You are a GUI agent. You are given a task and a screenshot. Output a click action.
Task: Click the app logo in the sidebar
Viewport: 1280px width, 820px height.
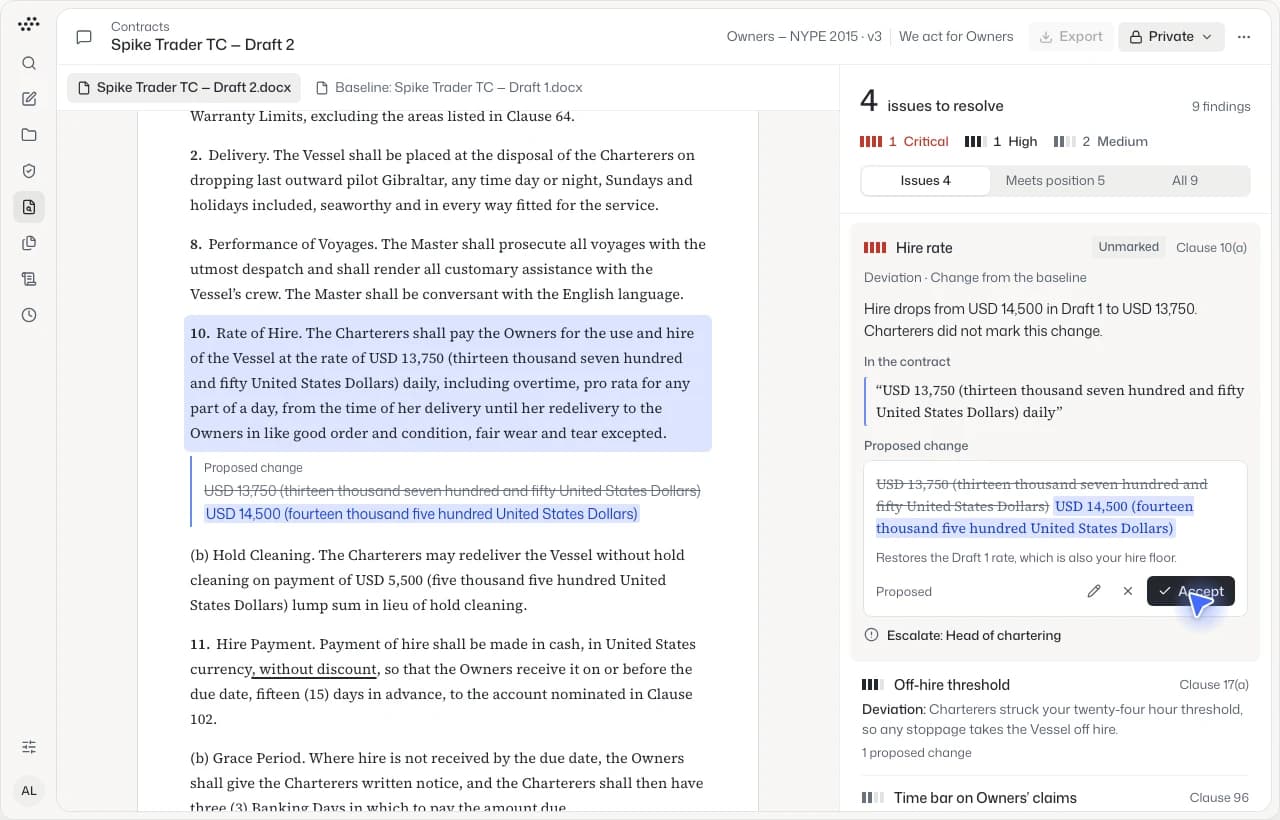coord(29,24)
